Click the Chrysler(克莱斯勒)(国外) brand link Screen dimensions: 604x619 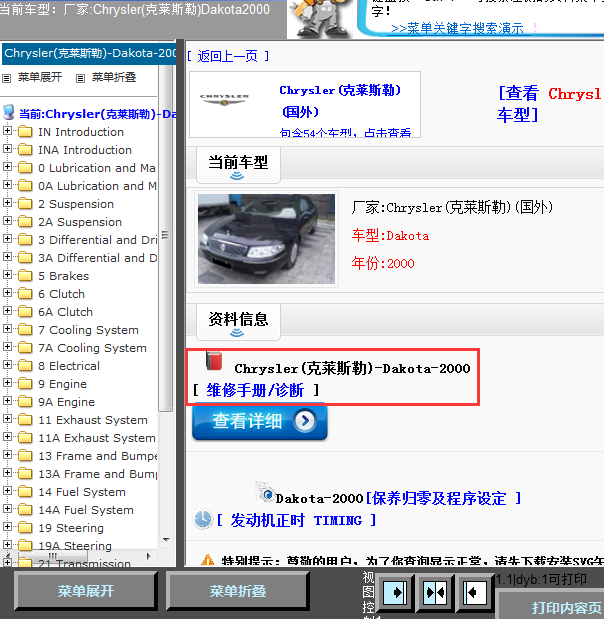(x=340, y=101)
